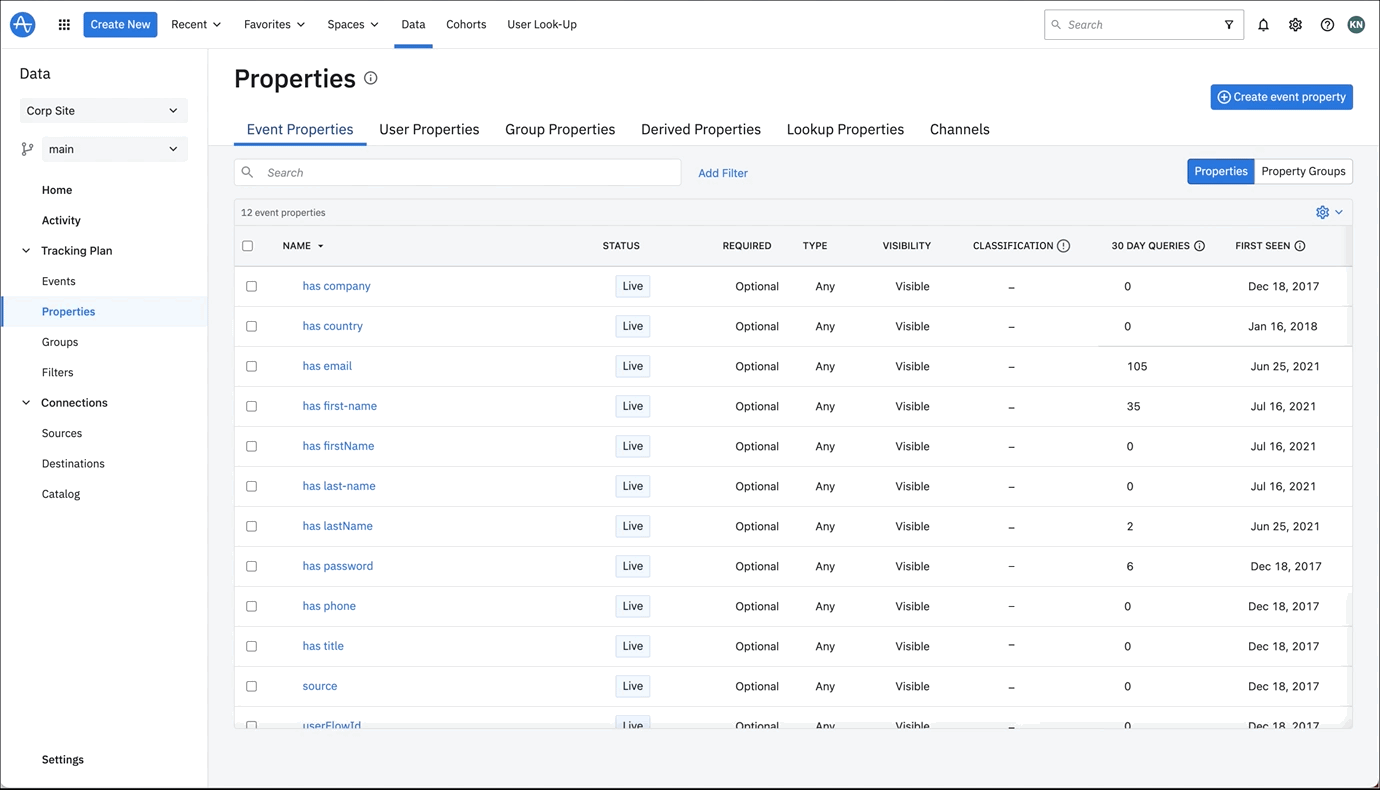The width and height of the screenshot is (1380, 790).
Task: Toggle the select-all header checkbox
Action: [248, 246]
